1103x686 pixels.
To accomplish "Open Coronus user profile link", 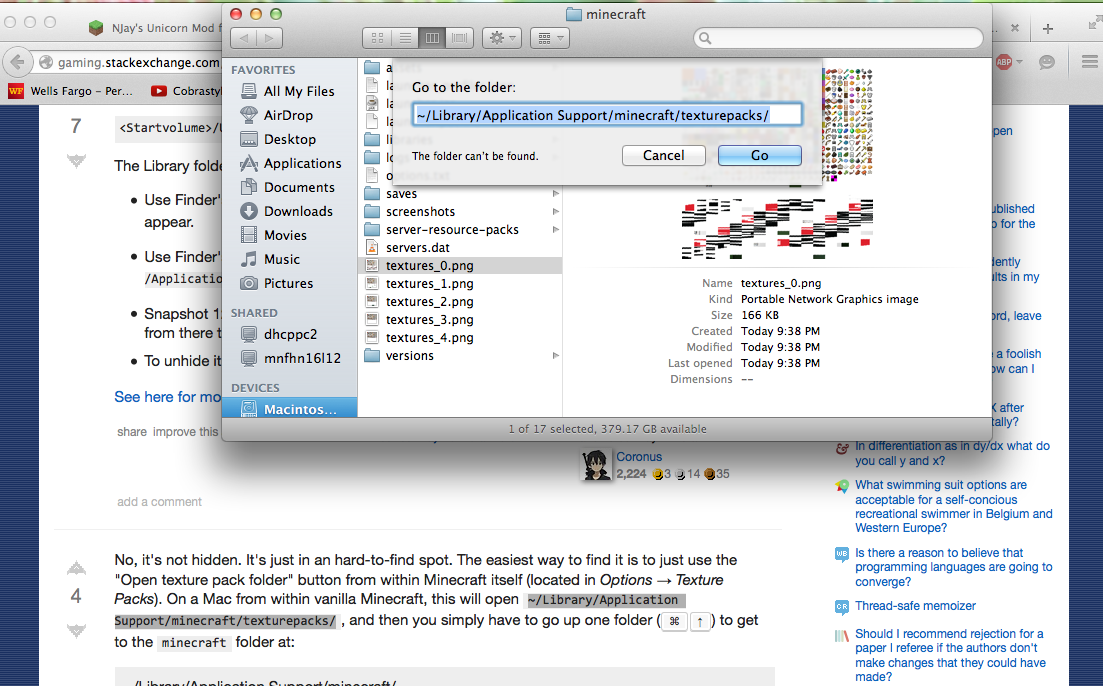I will pos(639,457).
